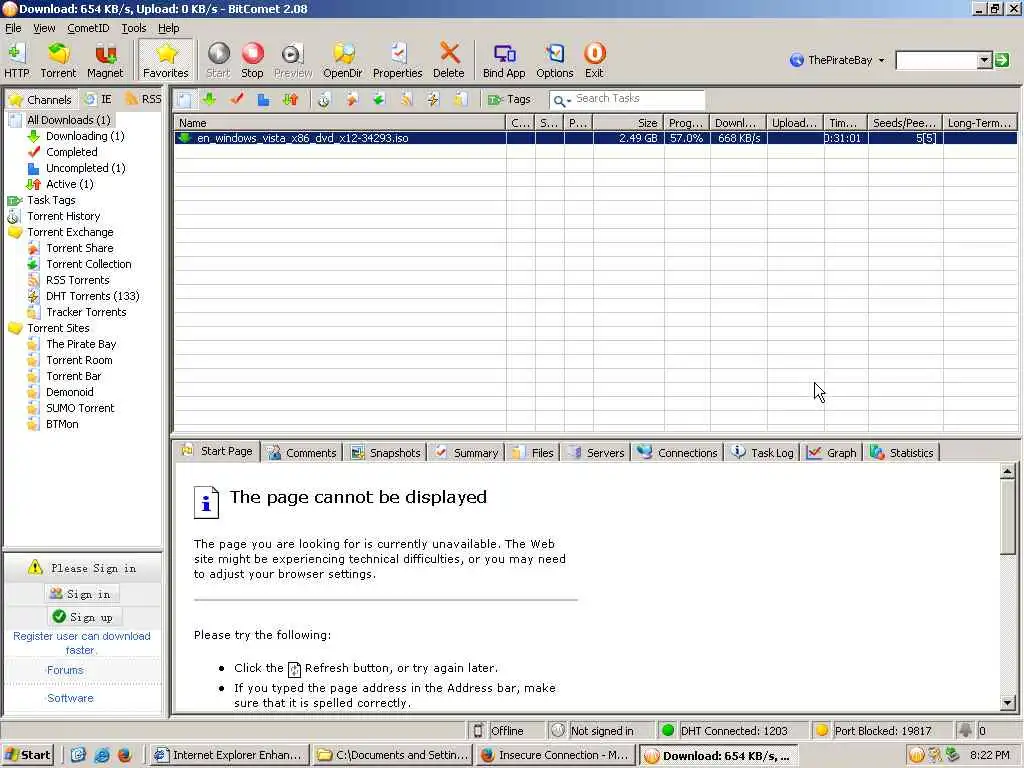
Task: Select All Downloads (1) in the tree
Action: coord(69,120)
